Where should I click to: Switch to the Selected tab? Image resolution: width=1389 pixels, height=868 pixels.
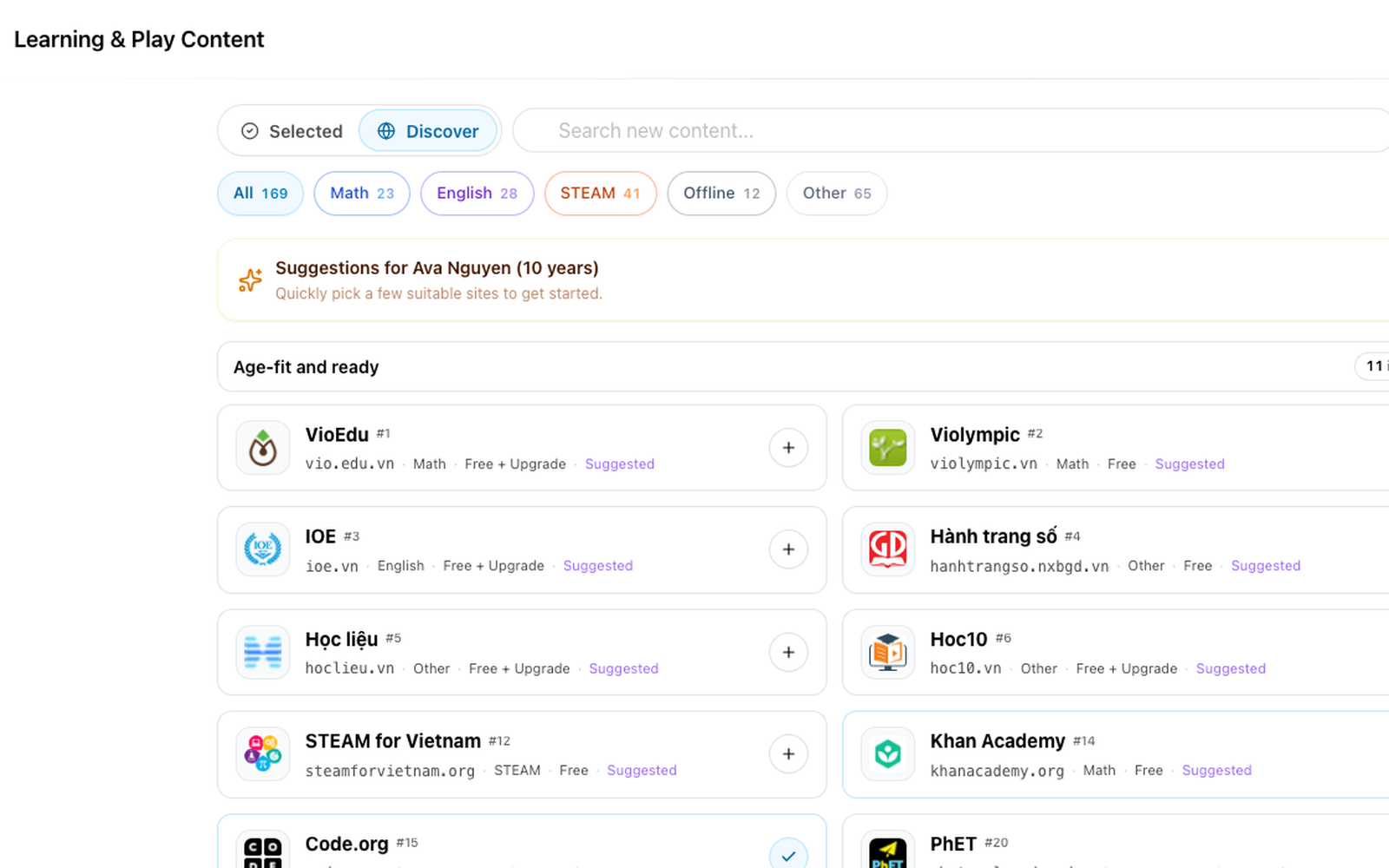292,131
